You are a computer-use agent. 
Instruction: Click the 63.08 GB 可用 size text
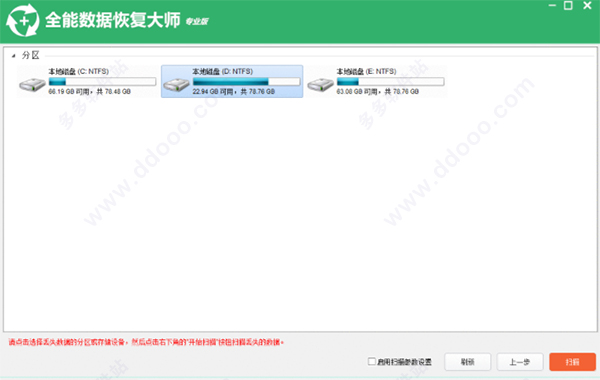(378, 91)
